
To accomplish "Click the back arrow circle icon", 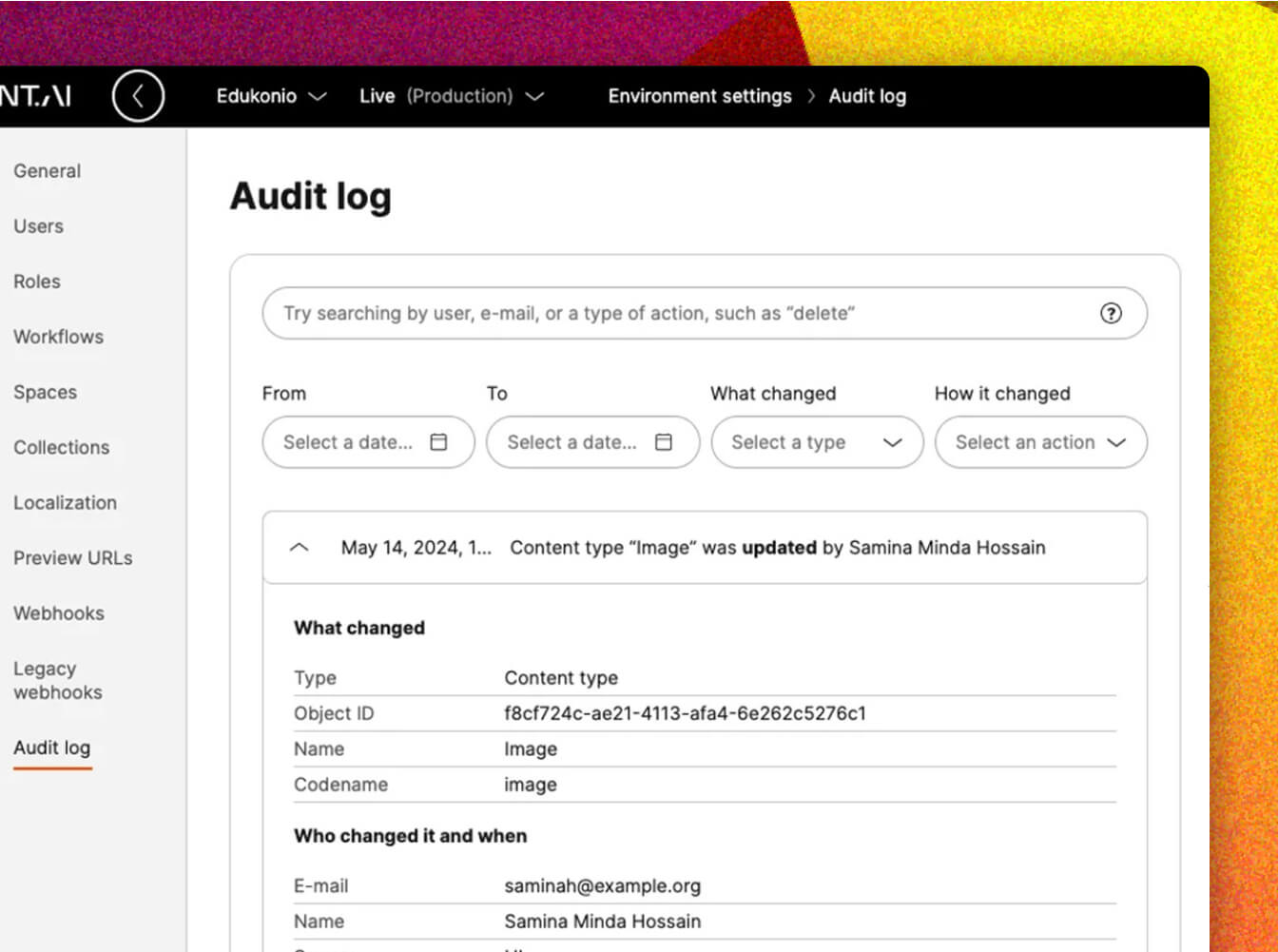I will click(x=138, y=96).
